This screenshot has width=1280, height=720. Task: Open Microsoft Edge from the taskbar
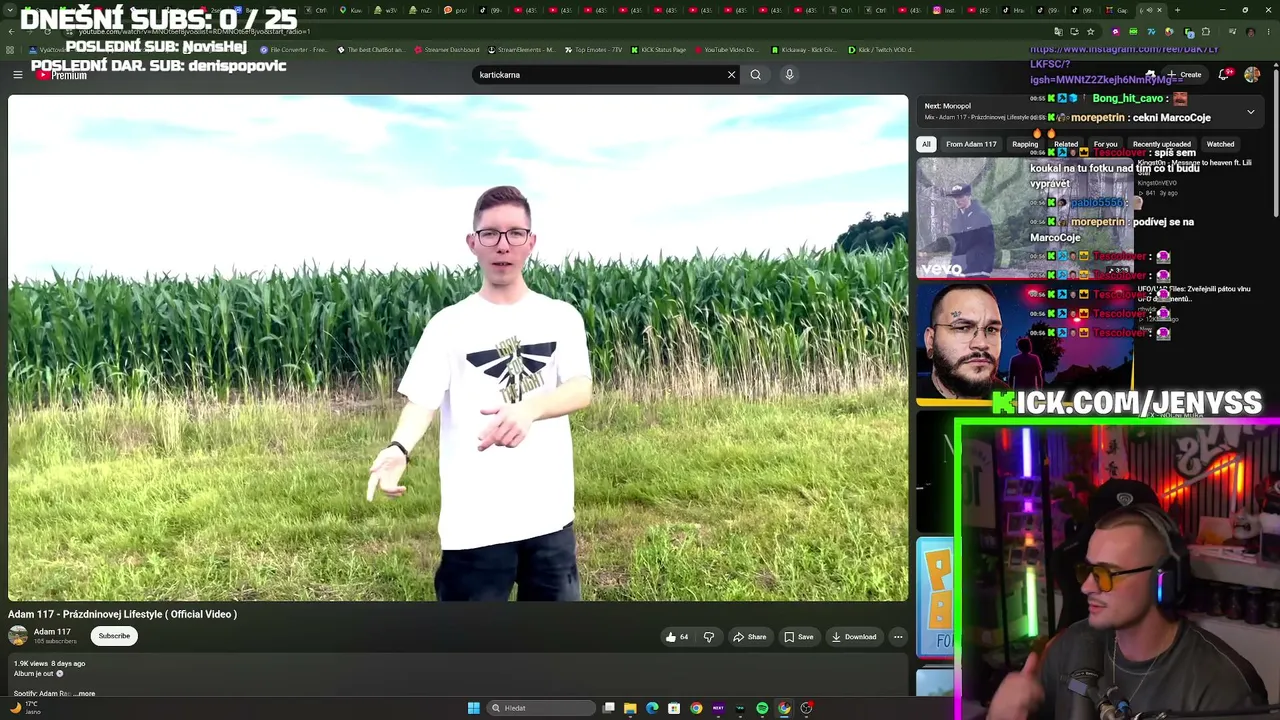tap(652, 708)
